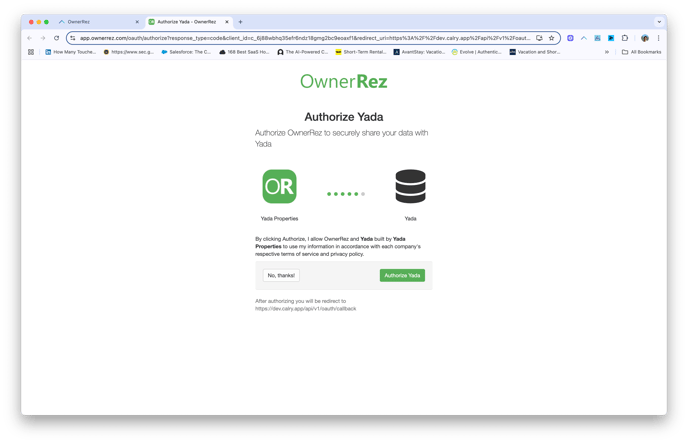
Task: Expand the tab search dropdown arrow
Action: [x=659, y=22]
